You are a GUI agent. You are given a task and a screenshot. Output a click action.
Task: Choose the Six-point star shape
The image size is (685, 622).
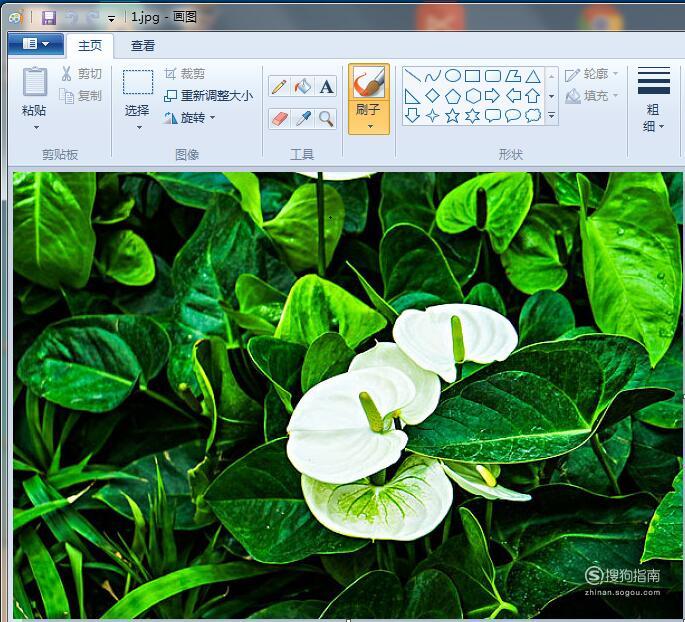tap(473, 115)
